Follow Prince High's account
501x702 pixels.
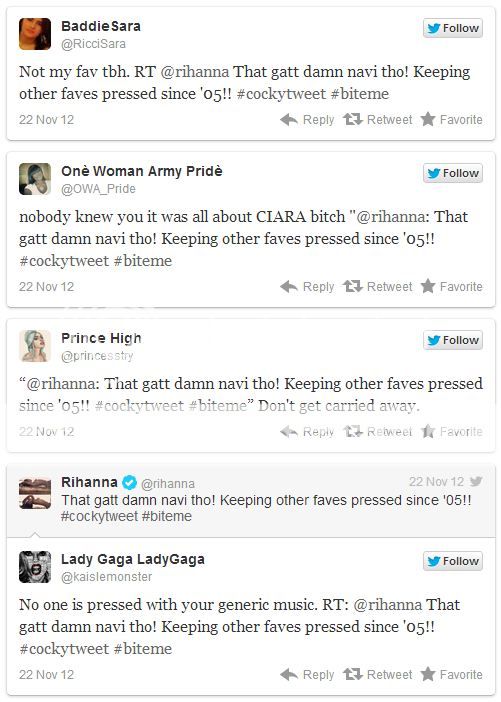click(453, 340)
